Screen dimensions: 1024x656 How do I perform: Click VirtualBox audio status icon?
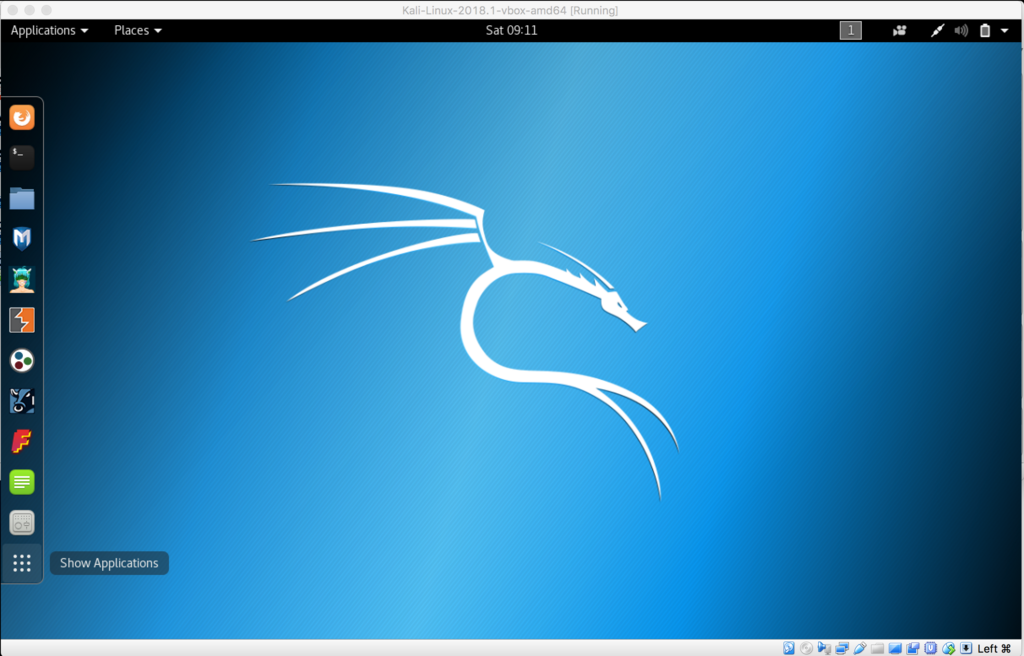pyautogui.click(x=824, y=648)
